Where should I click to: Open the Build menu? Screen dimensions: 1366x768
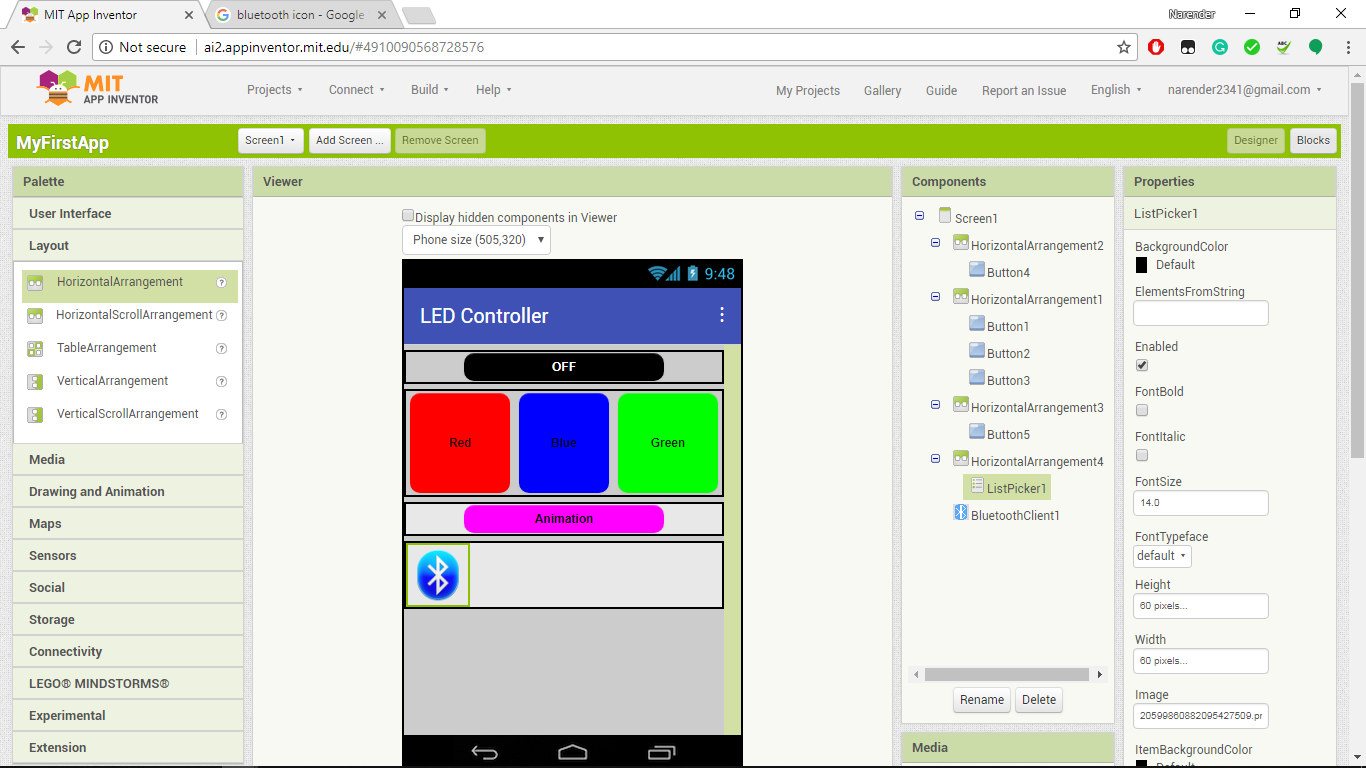point(430,90)
